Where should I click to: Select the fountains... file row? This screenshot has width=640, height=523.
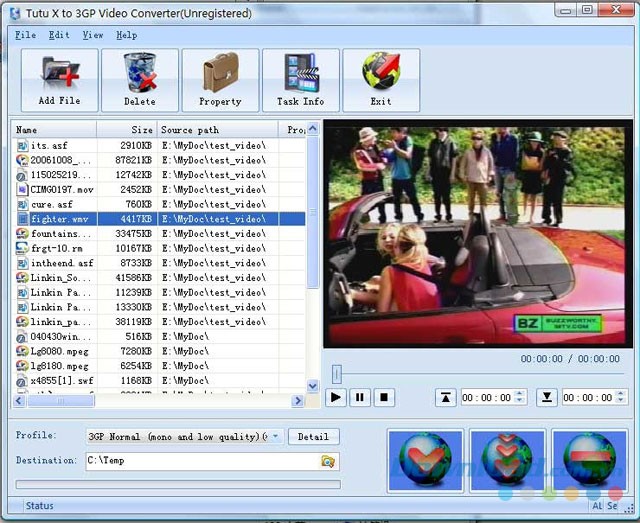click(160, 234)
